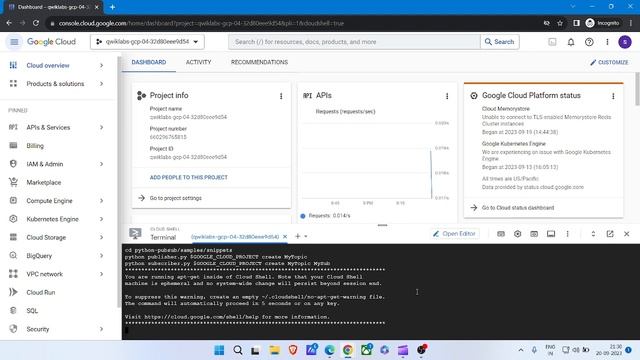Viewport: 640px width, 360px height.
Task: Open APIs card options menu
Action: (x=447, y=96)
